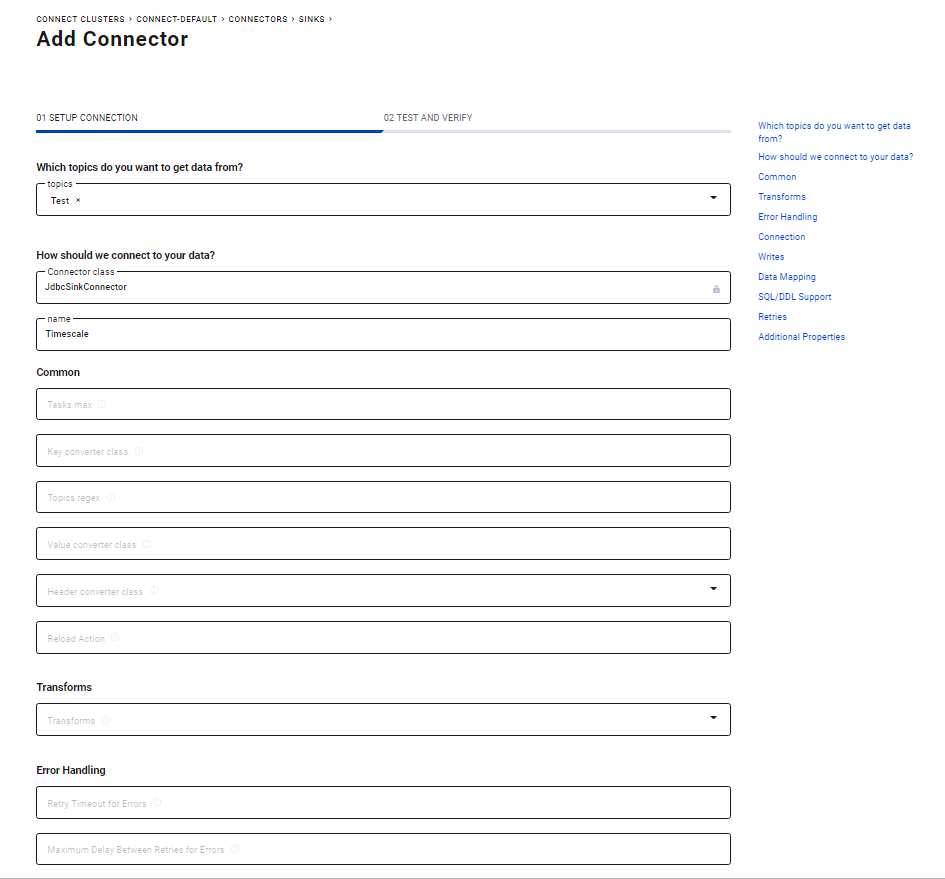Click Connectors in the breadcrumb
The image size is (945, 879).
point(259,19)
